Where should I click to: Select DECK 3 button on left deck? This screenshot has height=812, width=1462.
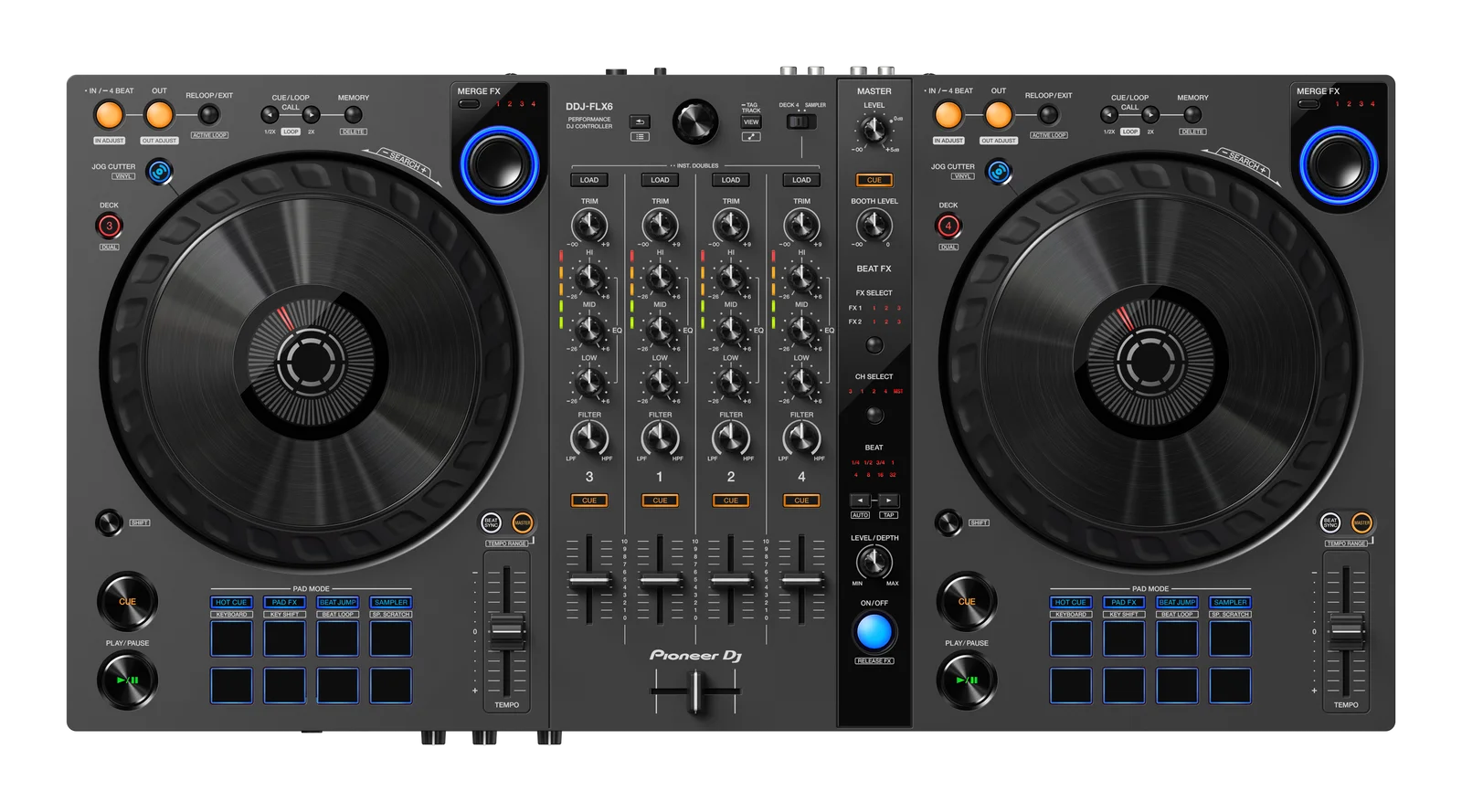pos(109,226)
